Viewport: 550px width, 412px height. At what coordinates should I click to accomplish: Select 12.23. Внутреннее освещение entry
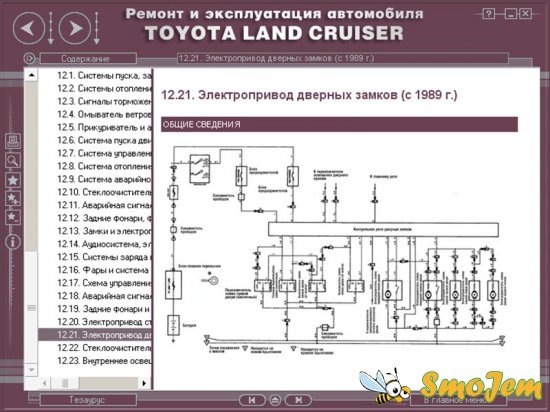(104, 360)
